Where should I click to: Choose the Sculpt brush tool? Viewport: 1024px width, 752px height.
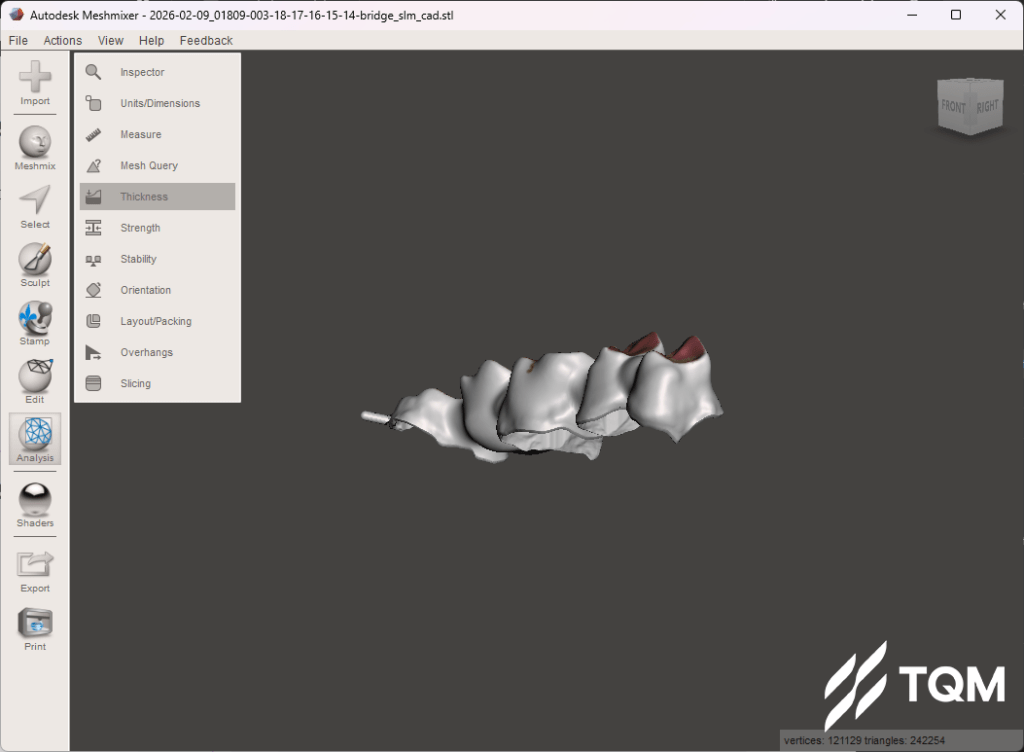35,261
